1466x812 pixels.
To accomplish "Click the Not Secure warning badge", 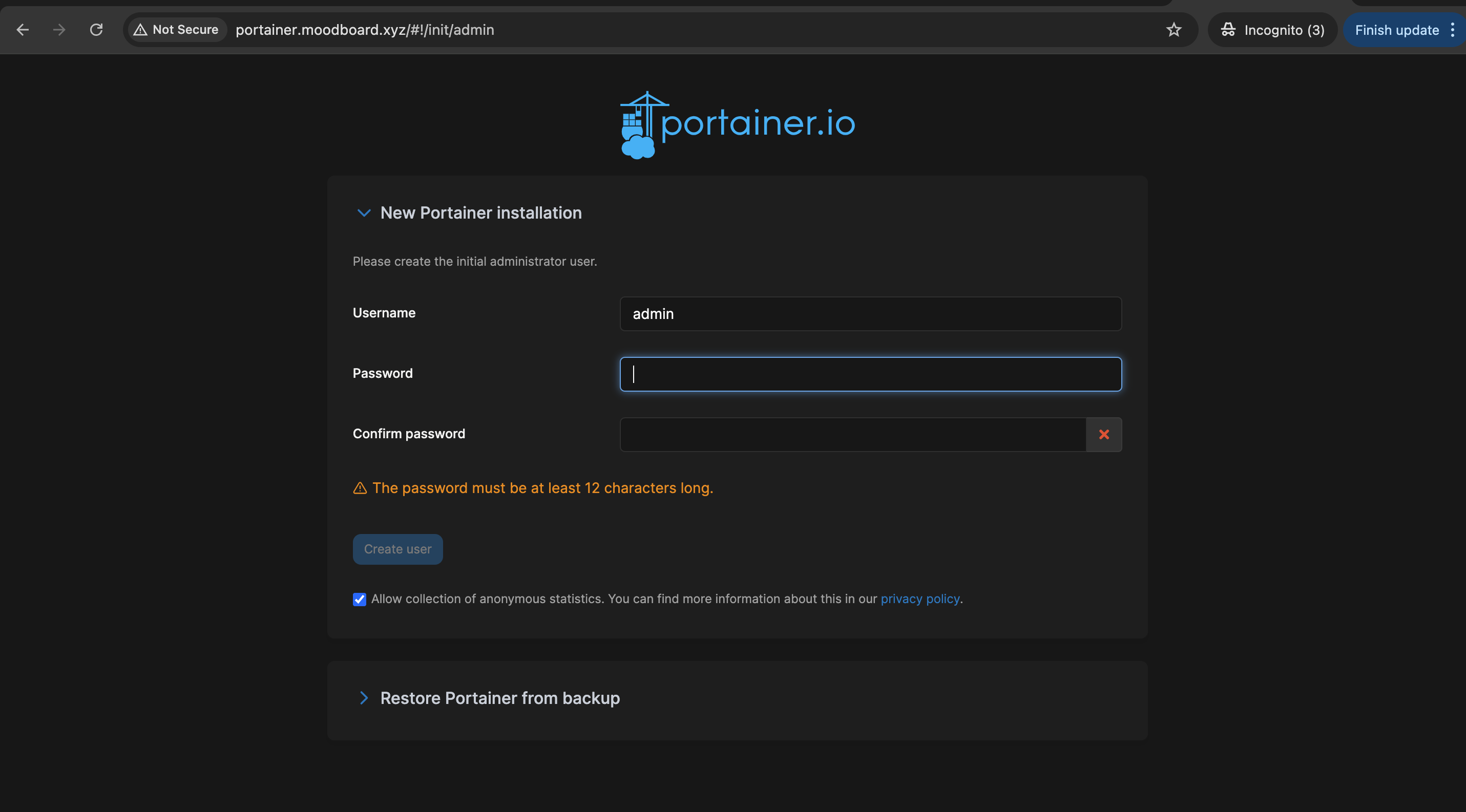I will (176, 30).
